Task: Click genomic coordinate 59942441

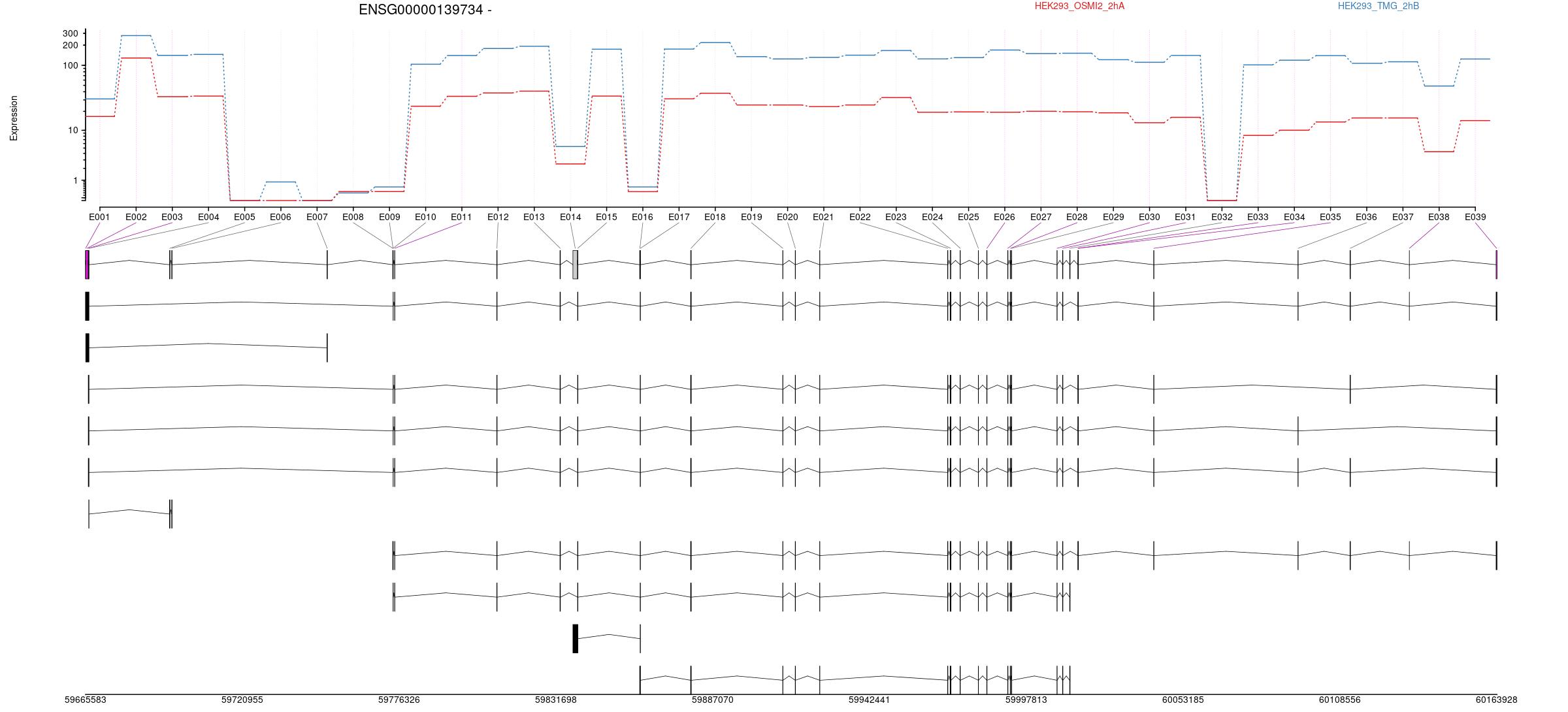Action: click(x=870, y=700)
